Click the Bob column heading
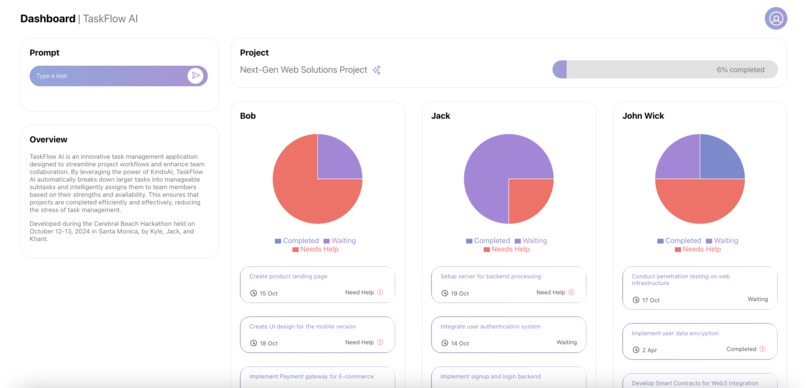 (x=248, y=116)
